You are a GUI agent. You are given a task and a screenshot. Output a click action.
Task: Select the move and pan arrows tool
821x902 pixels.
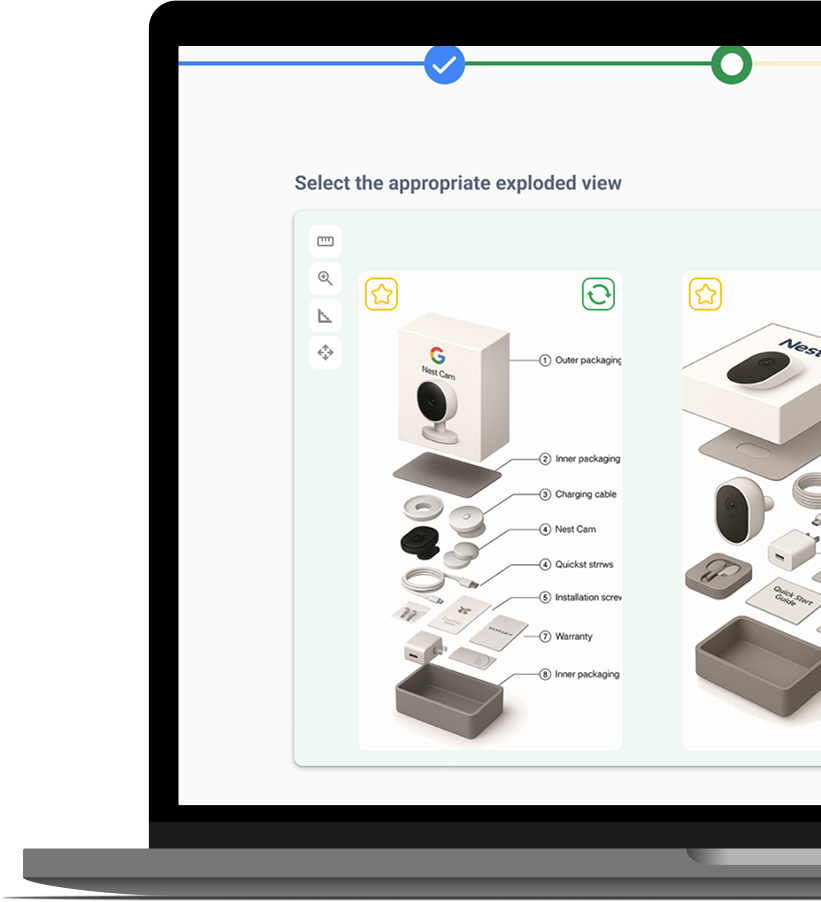tap(326, 352)
